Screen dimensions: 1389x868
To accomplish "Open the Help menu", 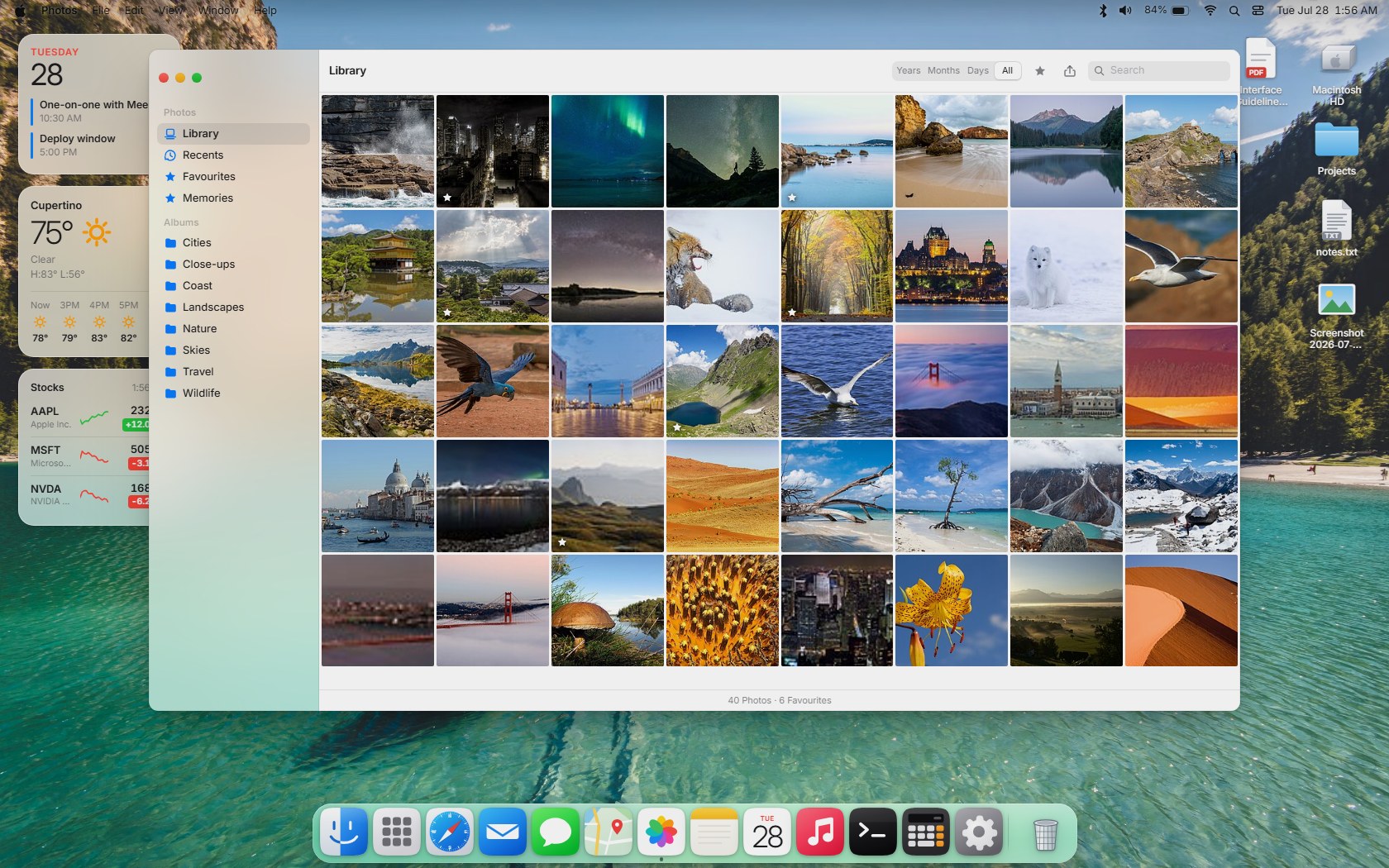I will click(x=265, y=10).
